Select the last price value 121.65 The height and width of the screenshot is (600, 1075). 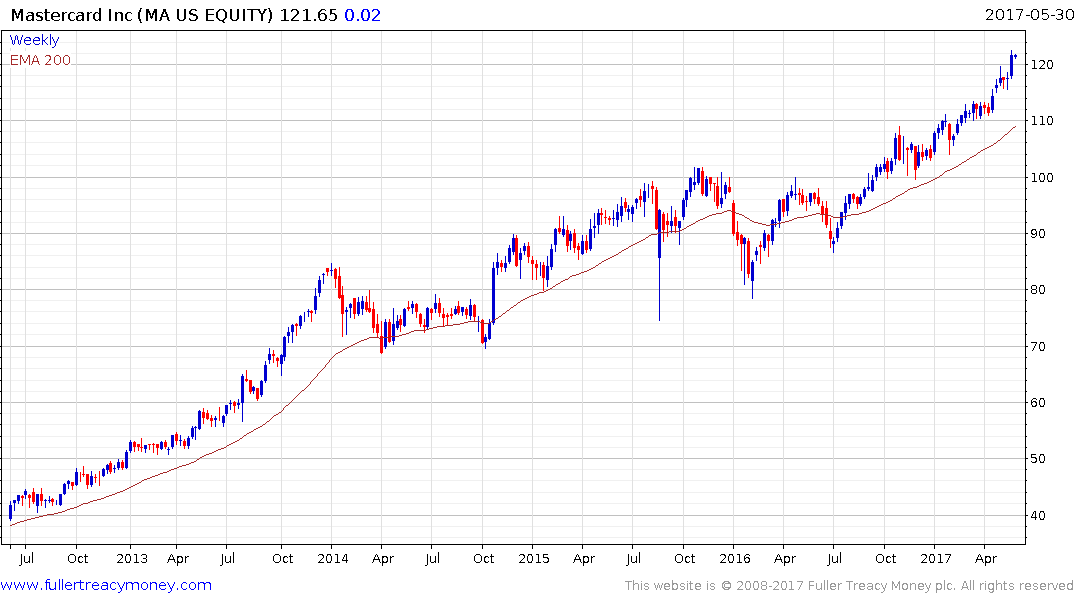coord(309,15)
